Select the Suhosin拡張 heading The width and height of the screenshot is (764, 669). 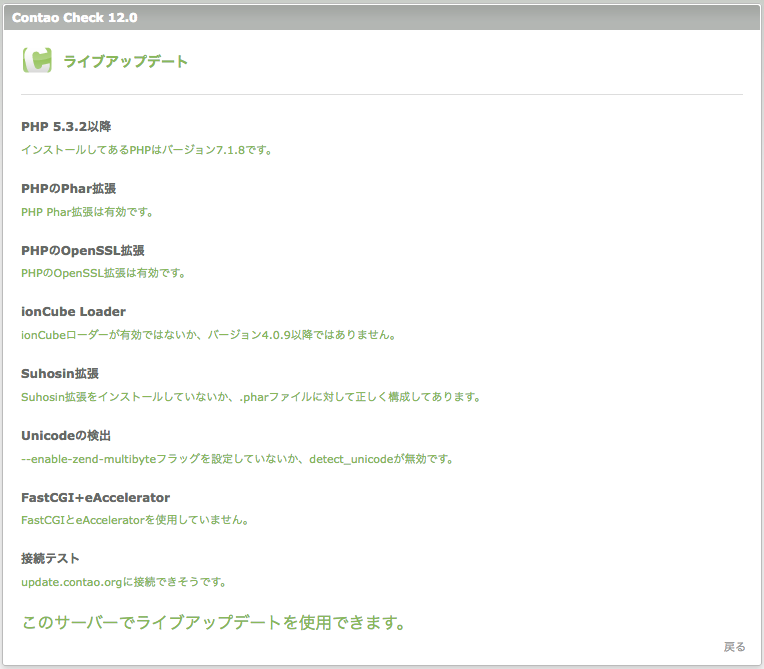click(60, 374)
